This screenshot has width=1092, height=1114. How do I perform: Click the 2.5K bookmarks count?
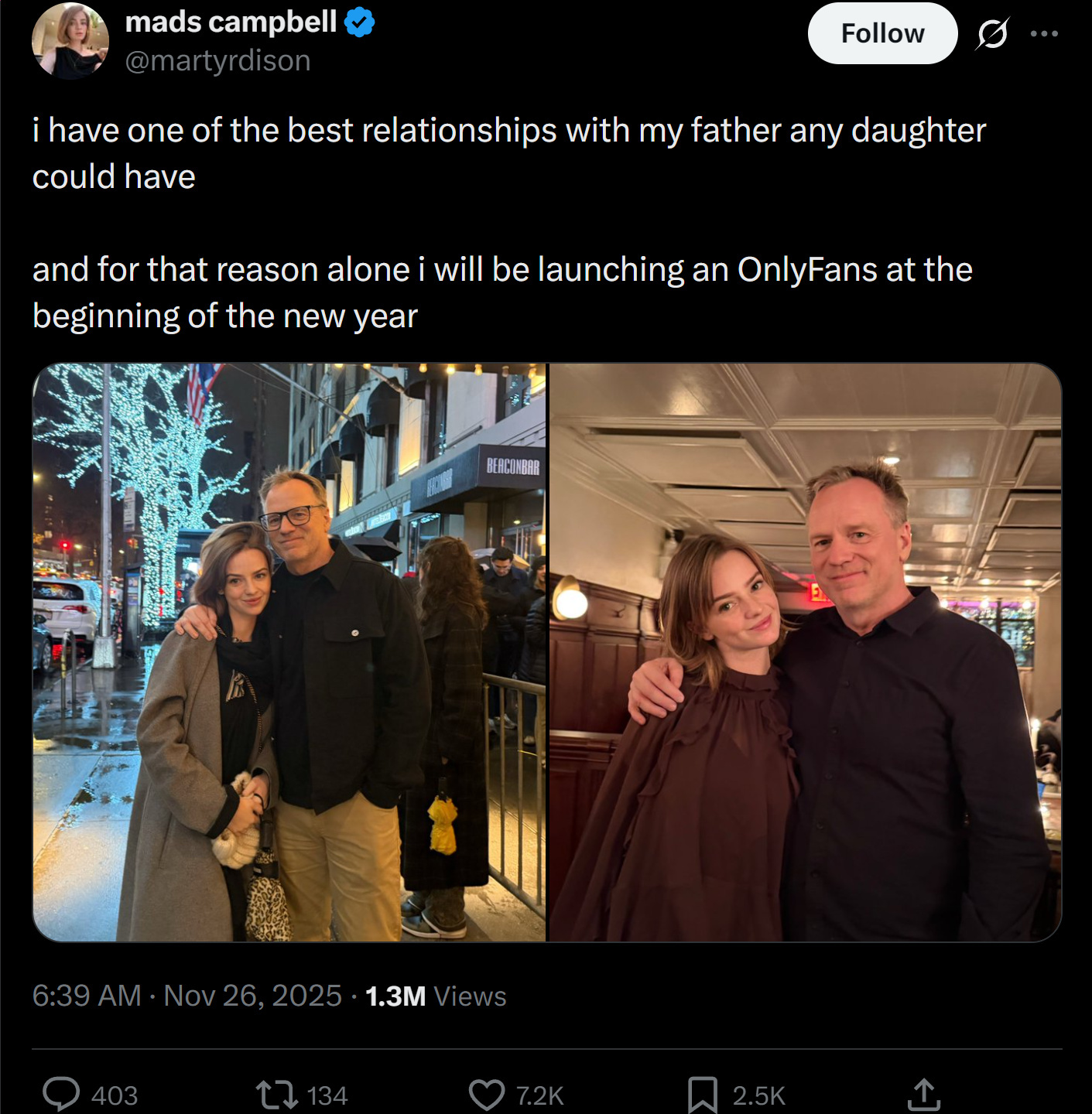(x=758, y=1095)
